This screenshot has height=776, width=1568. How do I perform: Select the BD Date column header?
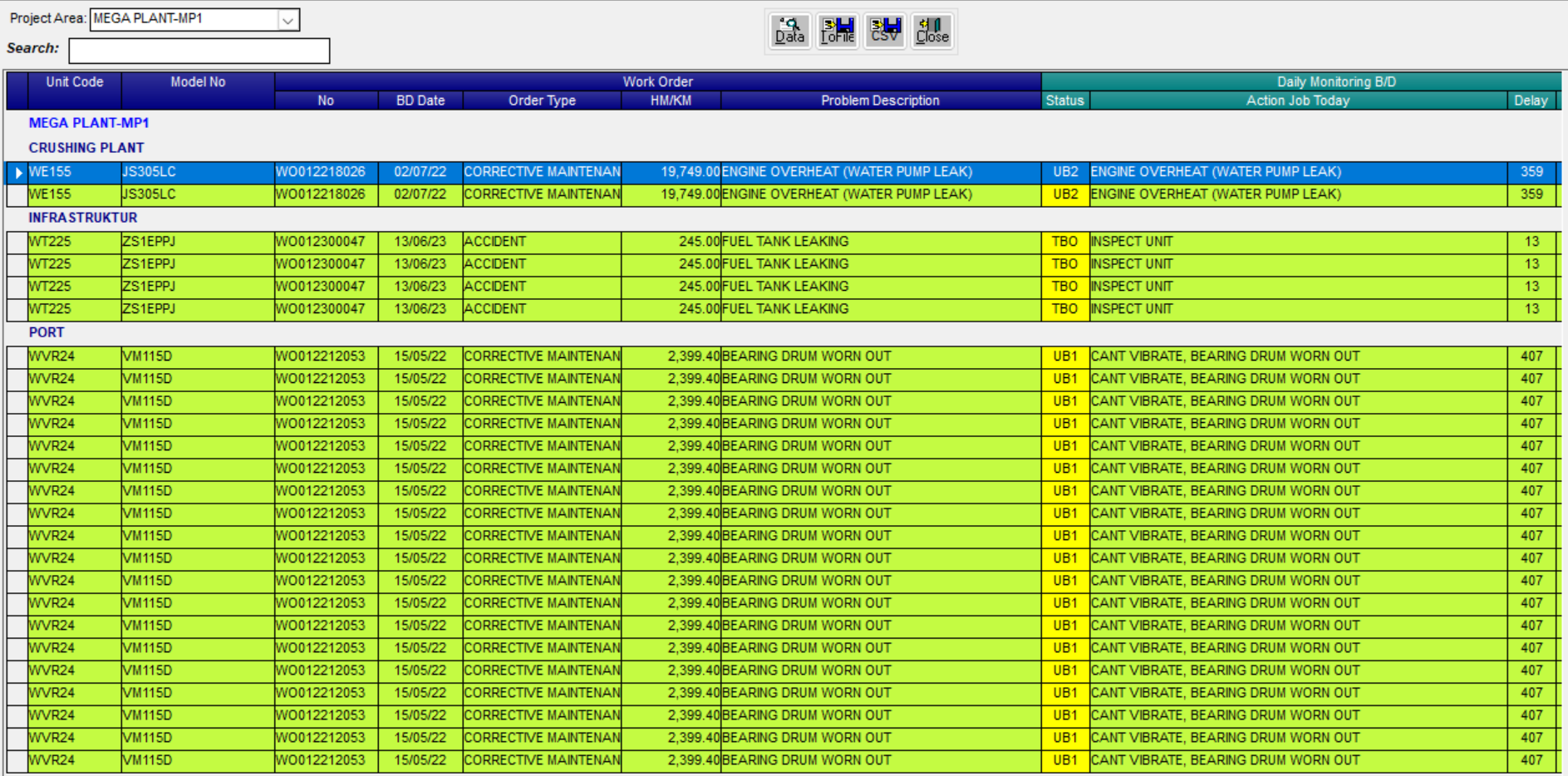[420, 101]
